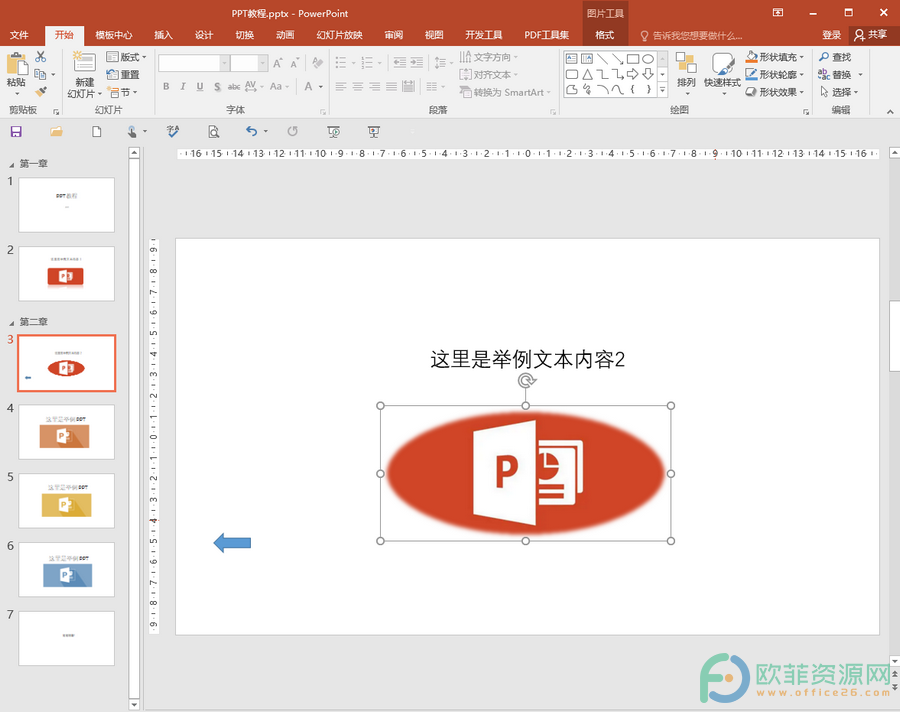The image size is (900, 712).
Task: Toggle center text alignment
Action: (358, 87)
